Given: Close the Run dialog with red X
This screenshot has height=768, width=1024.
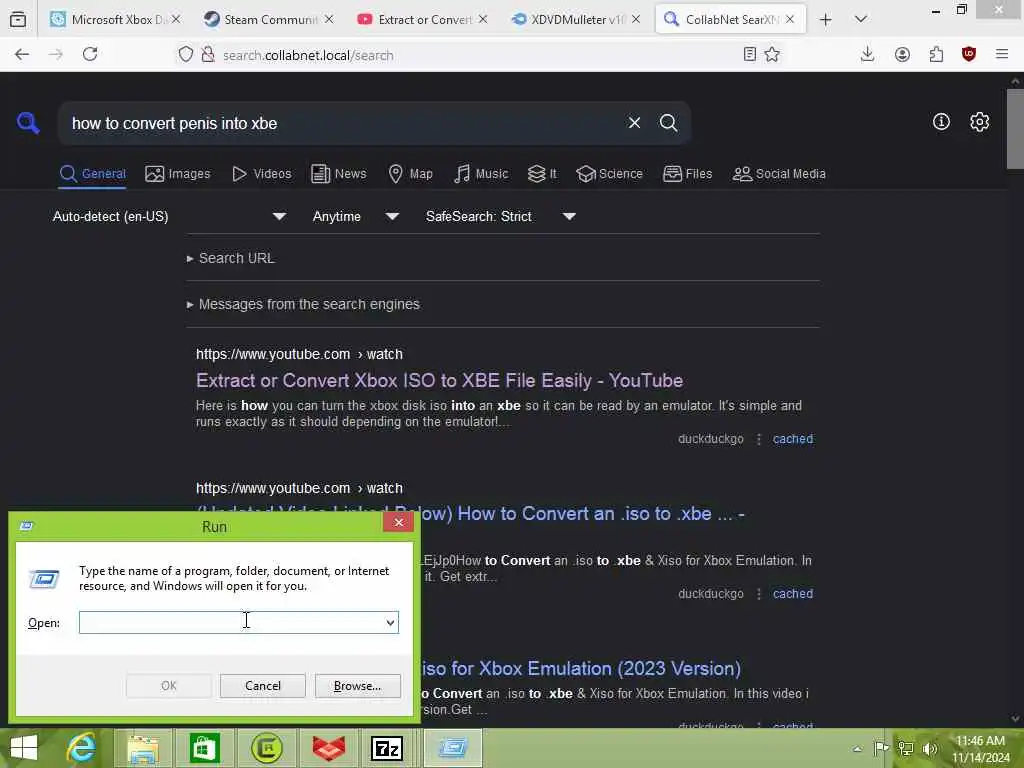Looking at the screenshot, I should (x=398, y=522).
